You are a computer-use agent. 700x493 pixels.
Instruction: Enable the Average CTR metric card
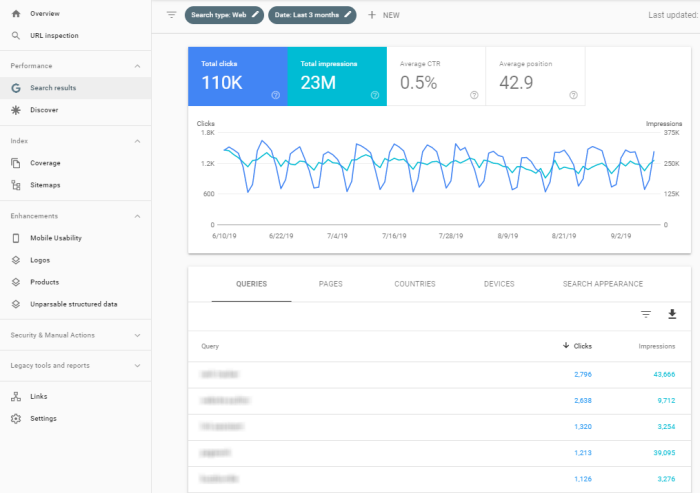point(435,75)
